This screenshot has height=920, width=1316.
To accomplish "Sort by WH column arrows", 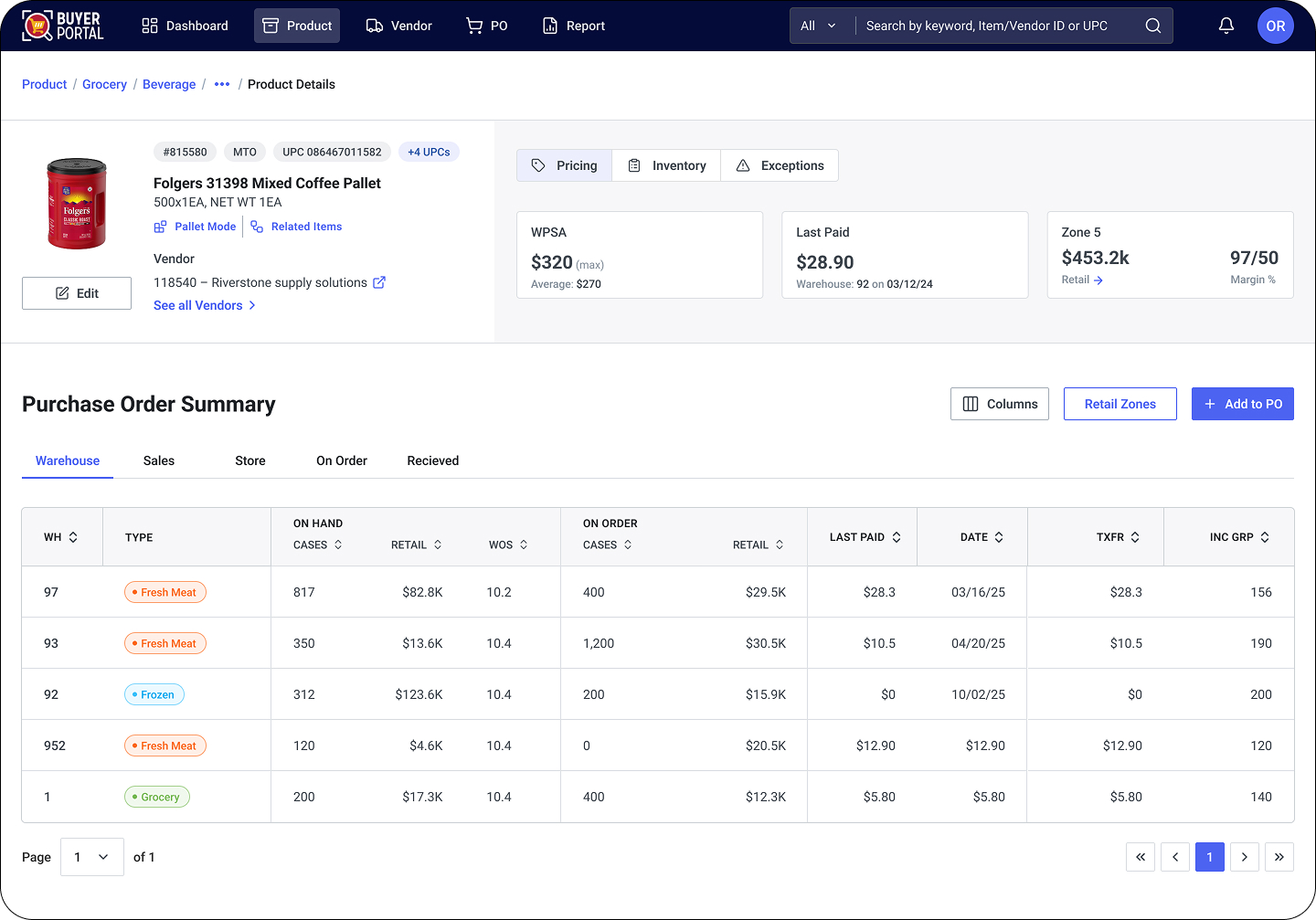I will 73,537.
